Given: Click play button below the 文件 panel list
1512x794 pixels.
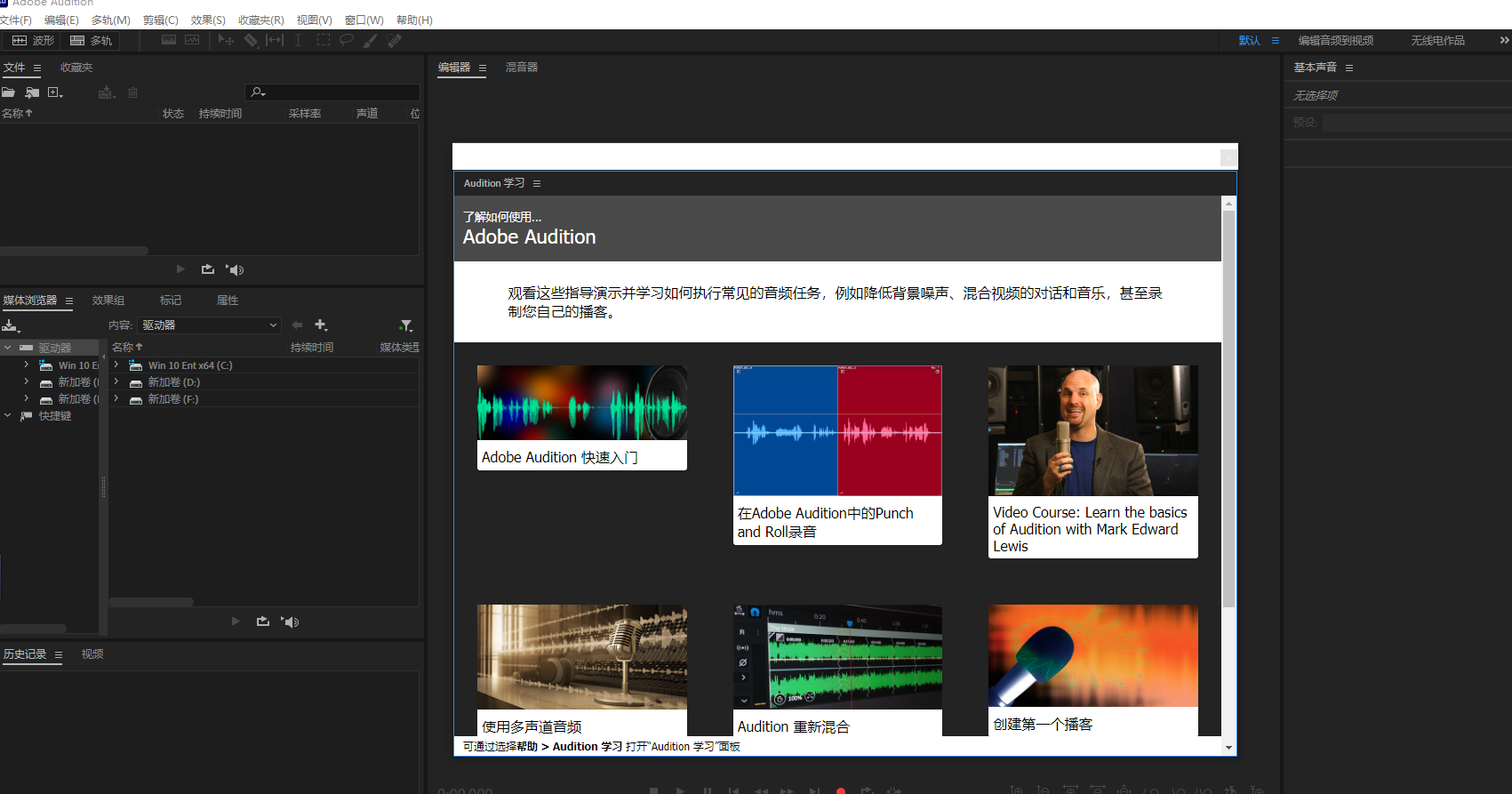Looking at the screenshot, I should 180,269.
